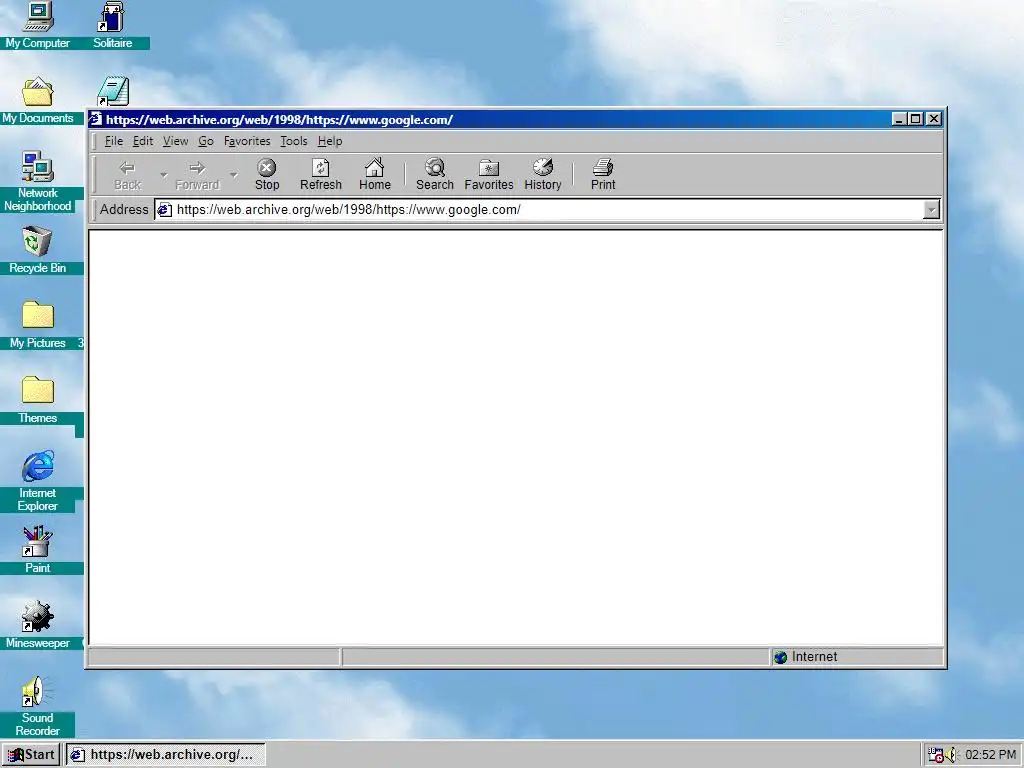Maximize the Internet Explorer window
The image size is (1024, 768).
(916, 119)
